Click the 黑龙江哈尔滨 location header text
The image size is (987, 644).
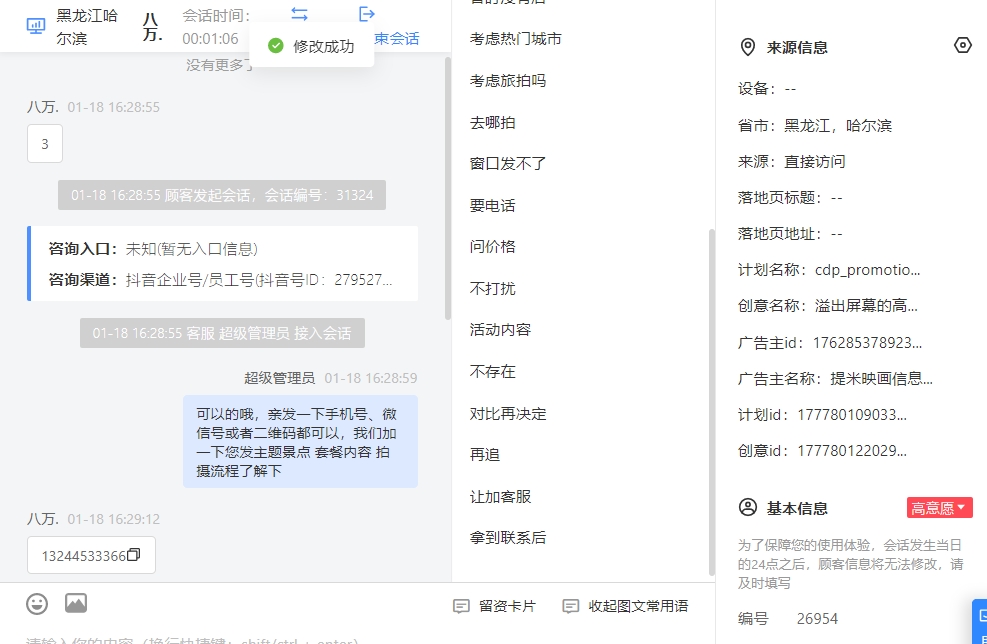pos(87,27)
